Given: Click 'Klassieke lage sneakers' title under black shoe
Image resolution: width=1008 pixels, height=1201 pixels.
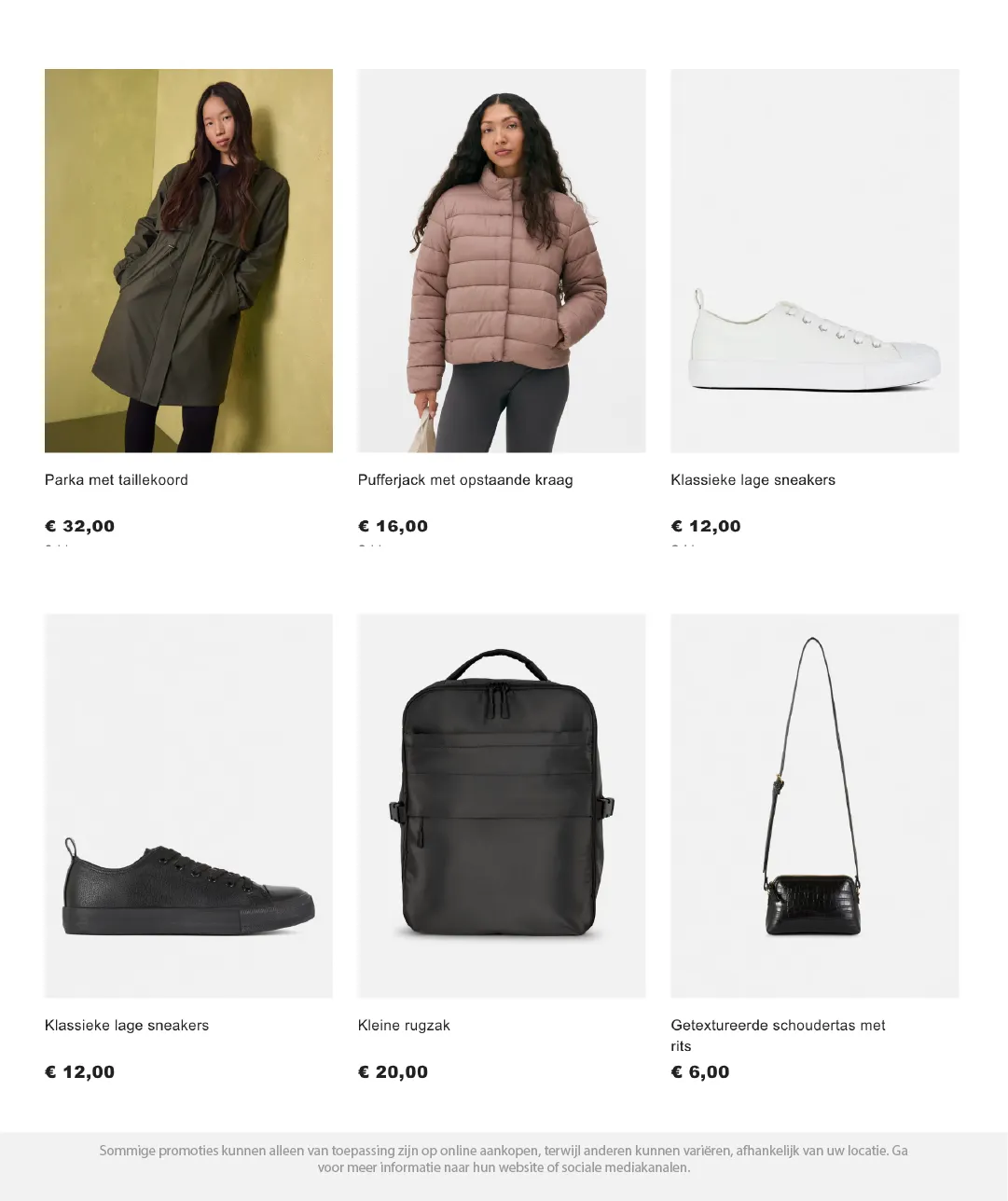Looking at the screenshot, I should click(127, 1026).
